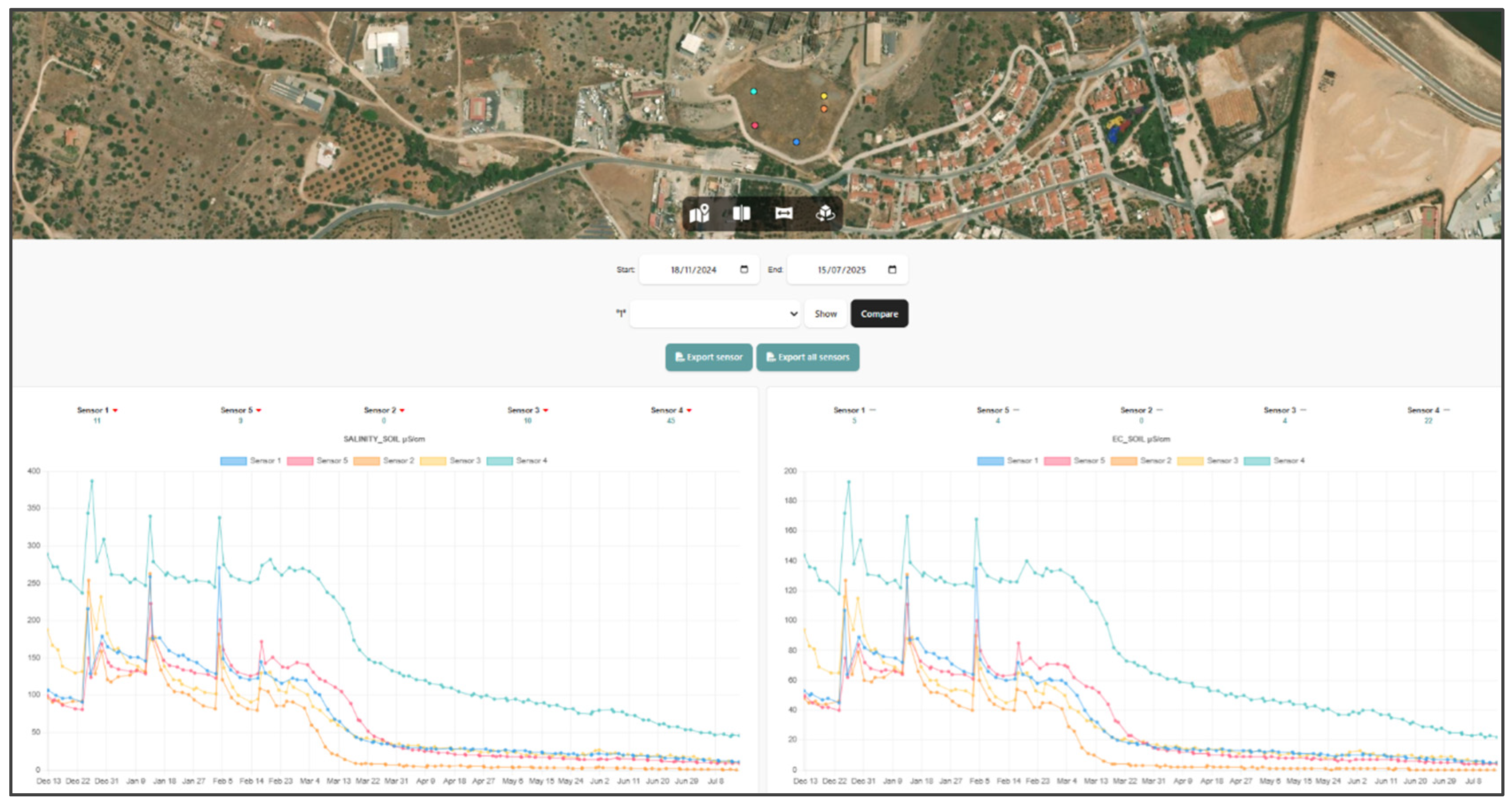Image resolution: width=1512 pixels, height=807 pixels.
Task: Click red down arrow beside salinity Sensor 5
Action: pos(259,411)
